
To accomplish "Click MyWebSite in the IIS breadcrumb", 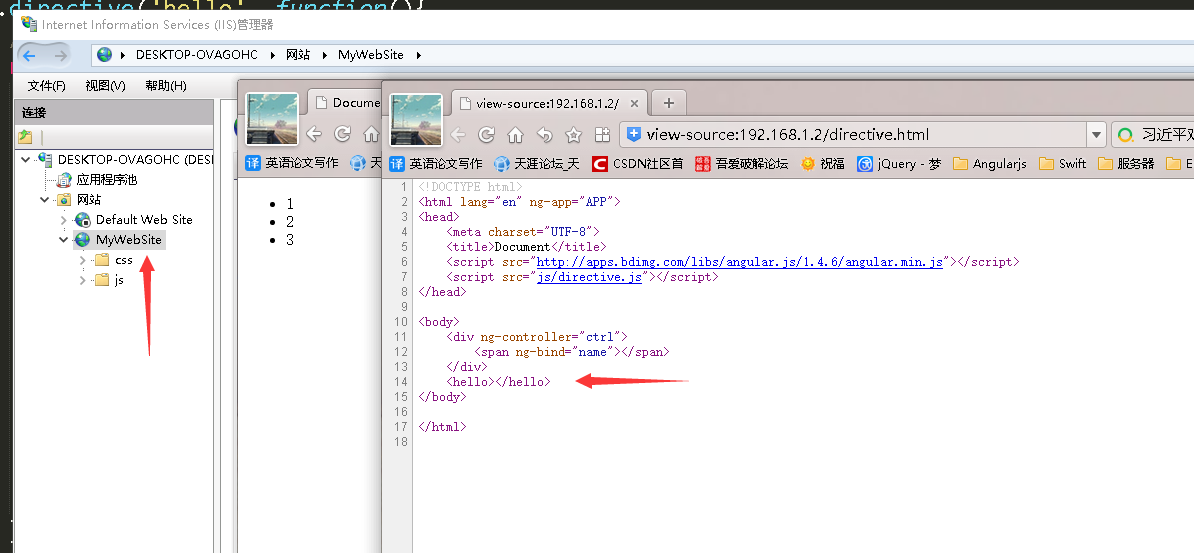I will pyautogui.click(x=370, y=55).
